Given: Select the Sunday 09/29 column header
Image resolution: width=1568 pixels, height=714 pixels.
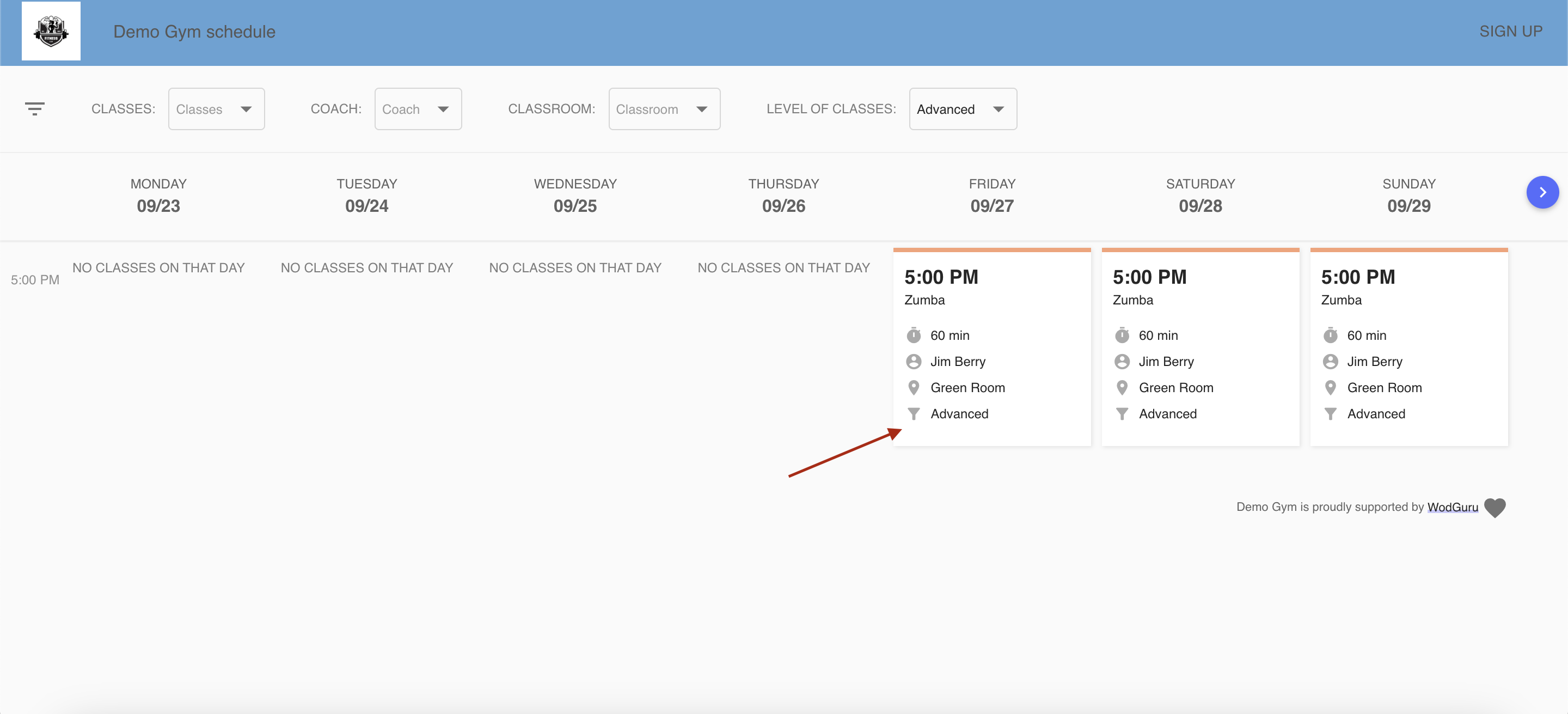Looking at the screenshot, I should point(1408,196).
